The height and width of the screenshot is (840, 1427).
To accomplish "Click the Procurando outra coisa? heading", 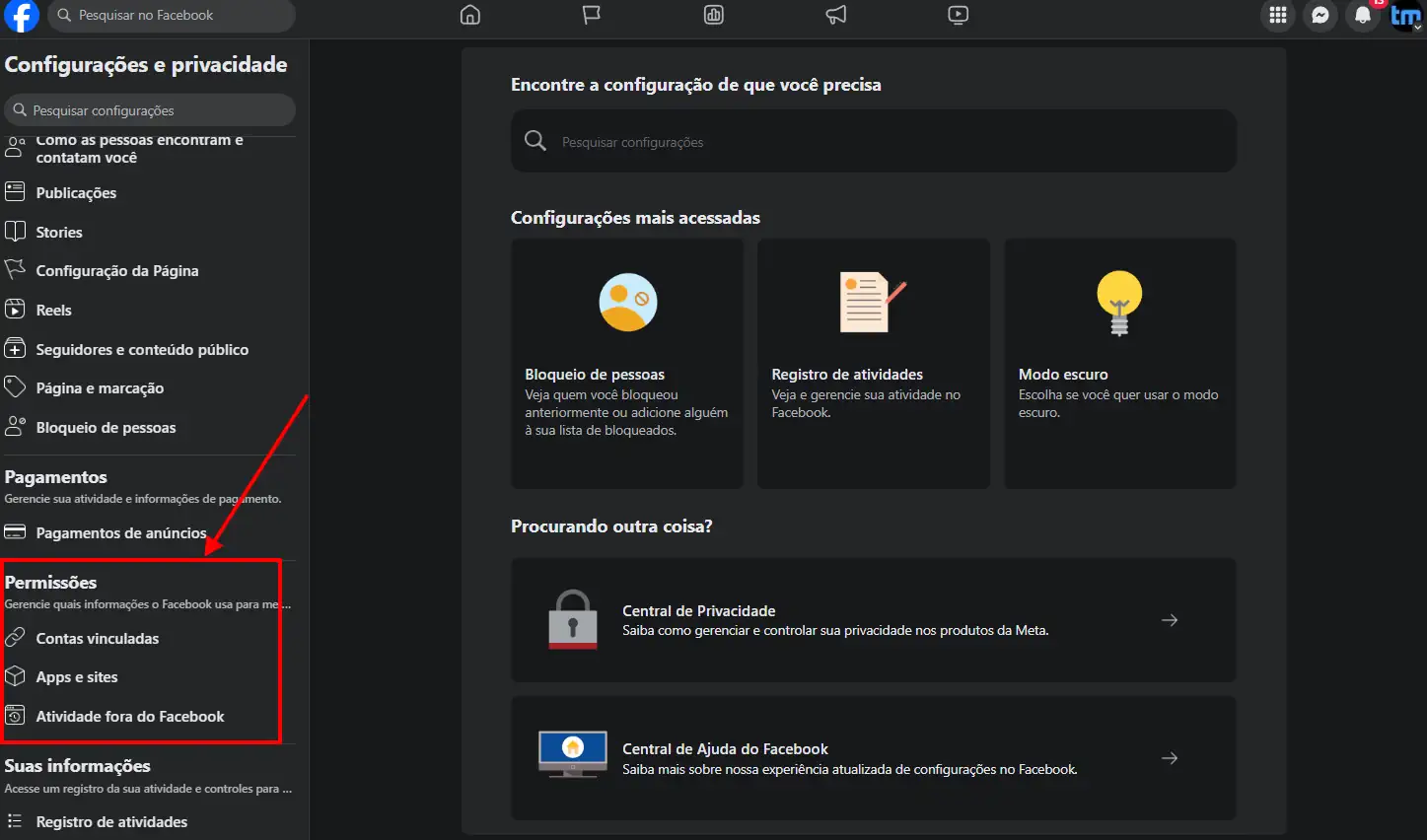I will click(611, 526).
